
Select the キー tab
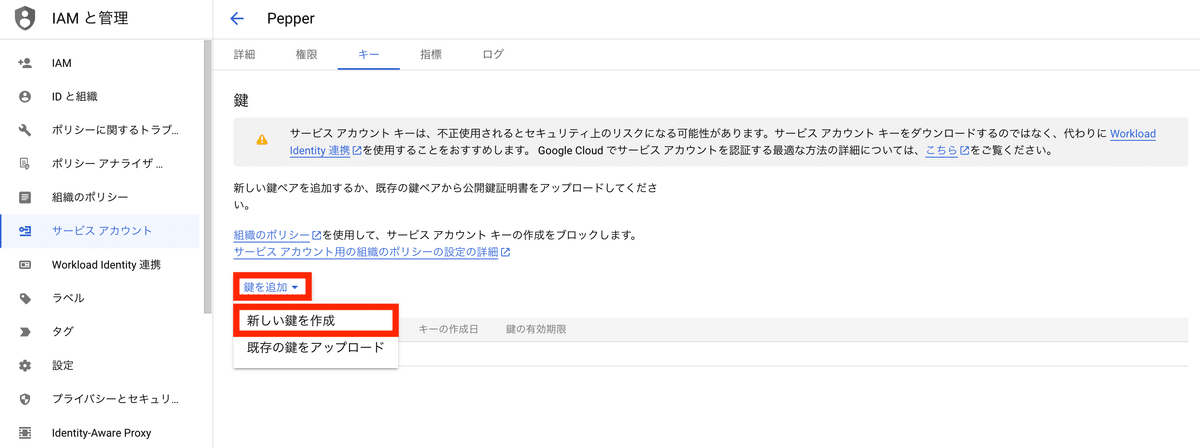click(x=368, y=54)
